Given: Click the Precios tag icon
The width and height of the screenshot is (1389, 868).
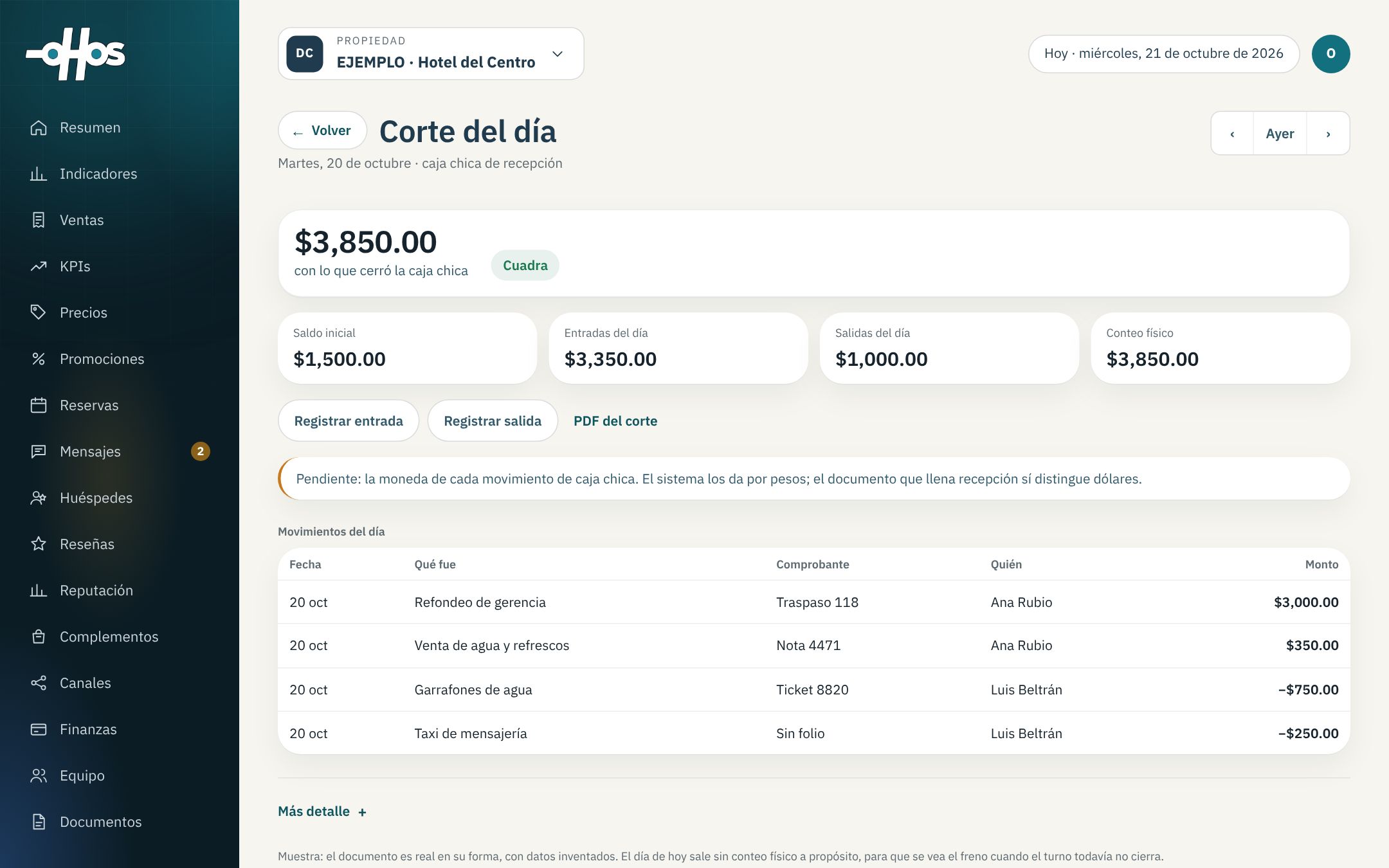Looking at the screenshot, I should pyautogui.click(x=39, y=312).
